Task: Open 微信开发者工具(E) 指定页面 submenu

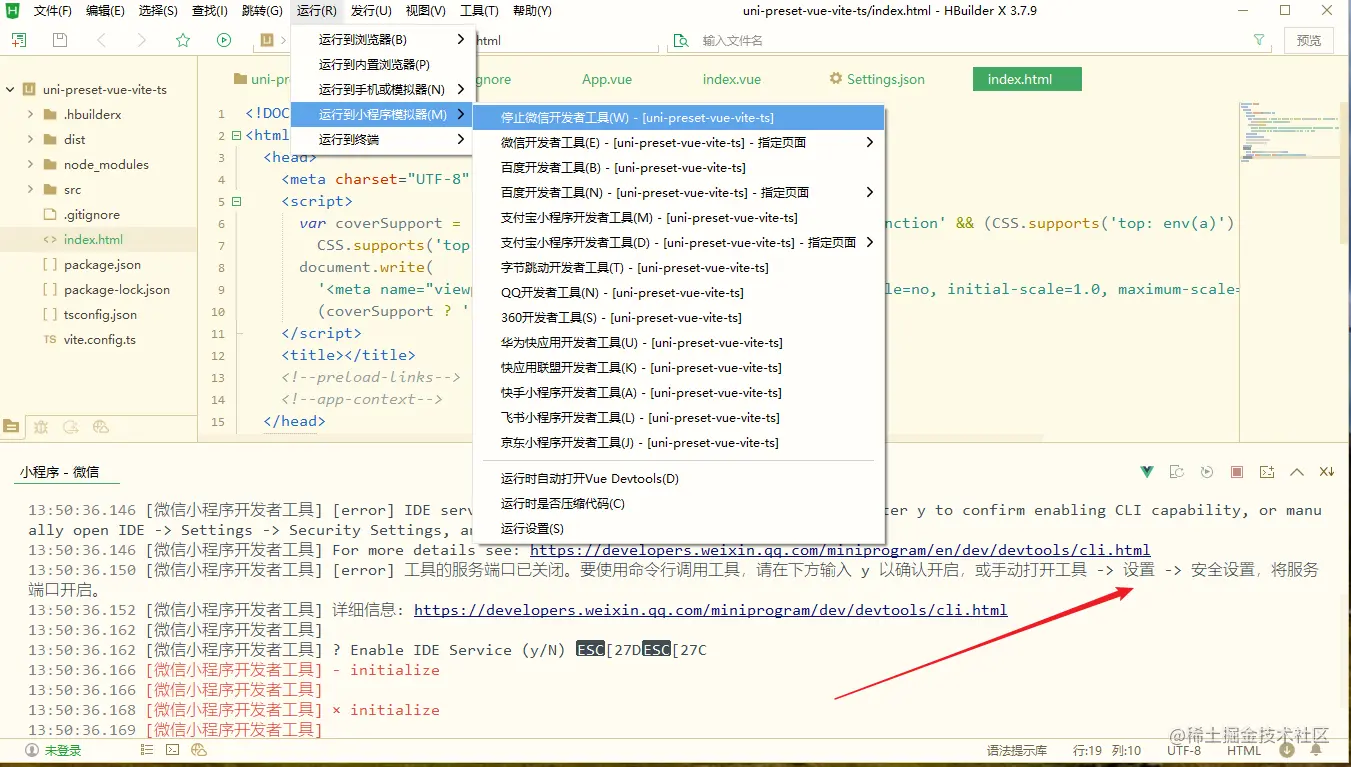Action: pyautogui.click(x=679, y=143)
